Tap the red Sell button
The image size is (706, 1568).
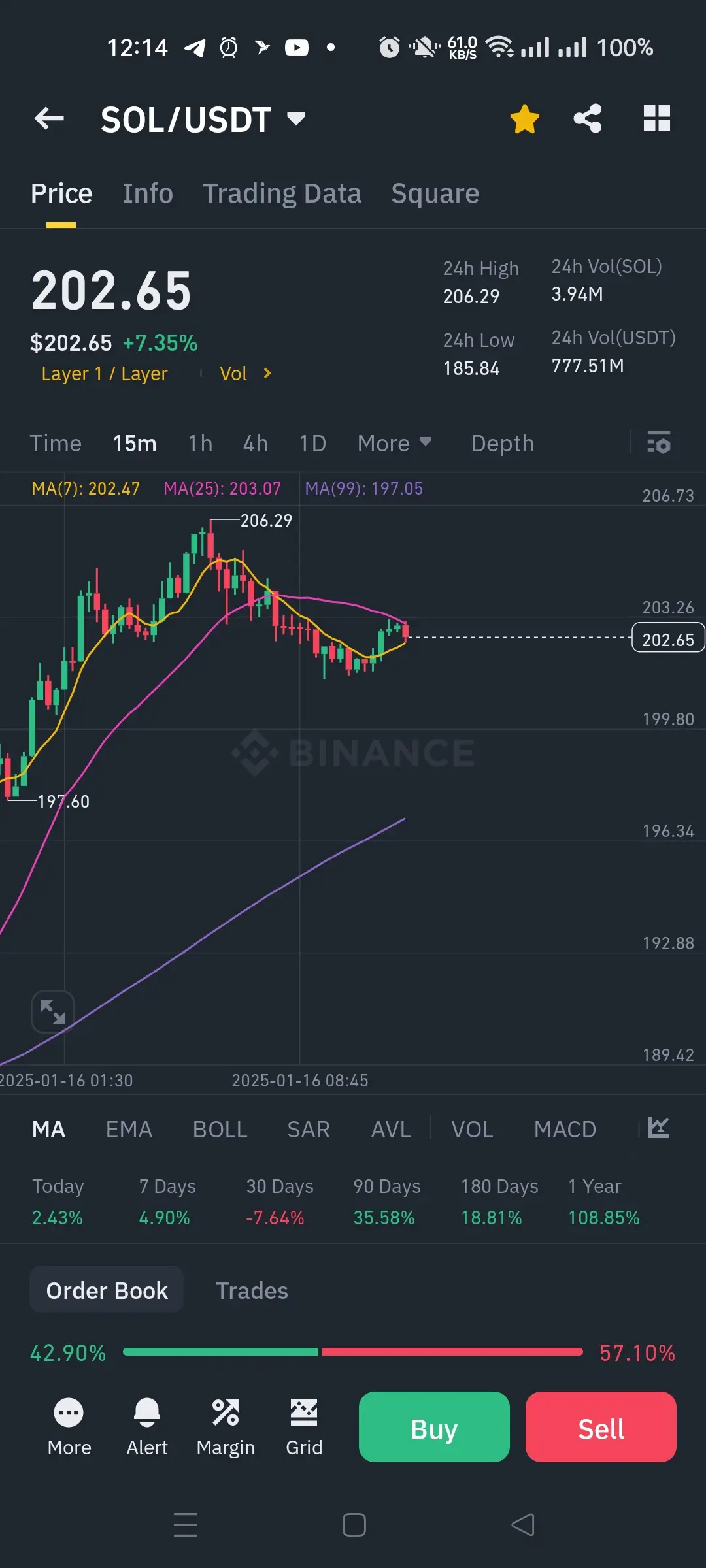[601, 1427]
